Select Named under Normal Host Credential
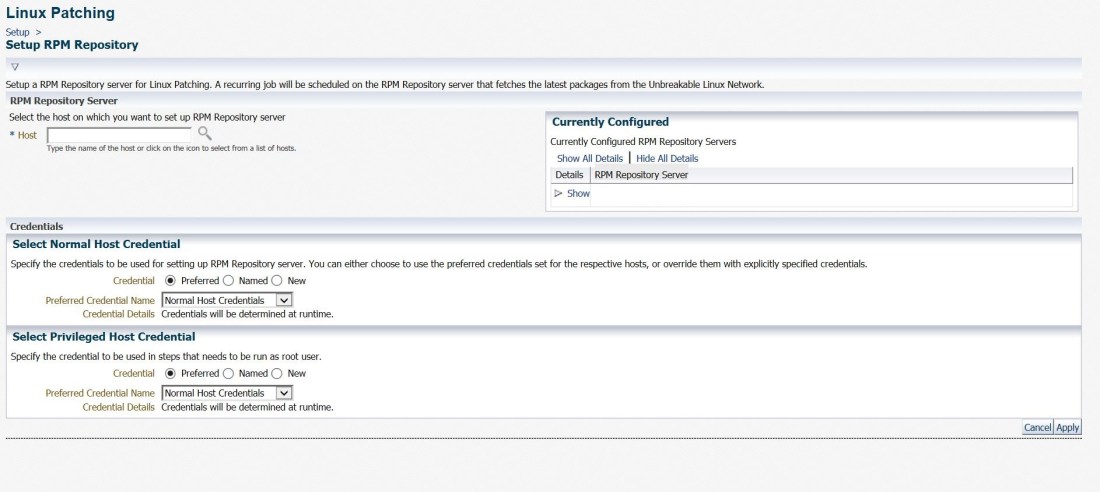Viewport: 1100px width, 492px height. (229, 281)
